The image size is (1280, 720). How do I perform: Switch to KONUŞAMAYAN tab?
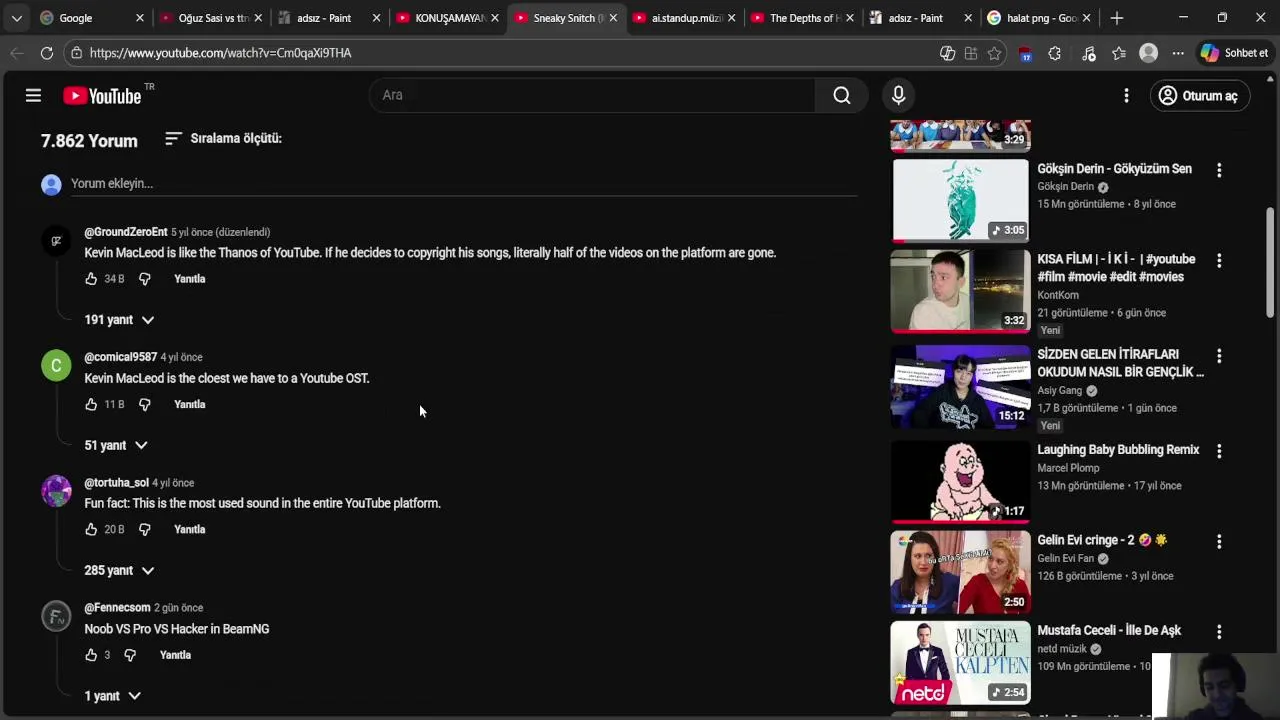point(446,18)
